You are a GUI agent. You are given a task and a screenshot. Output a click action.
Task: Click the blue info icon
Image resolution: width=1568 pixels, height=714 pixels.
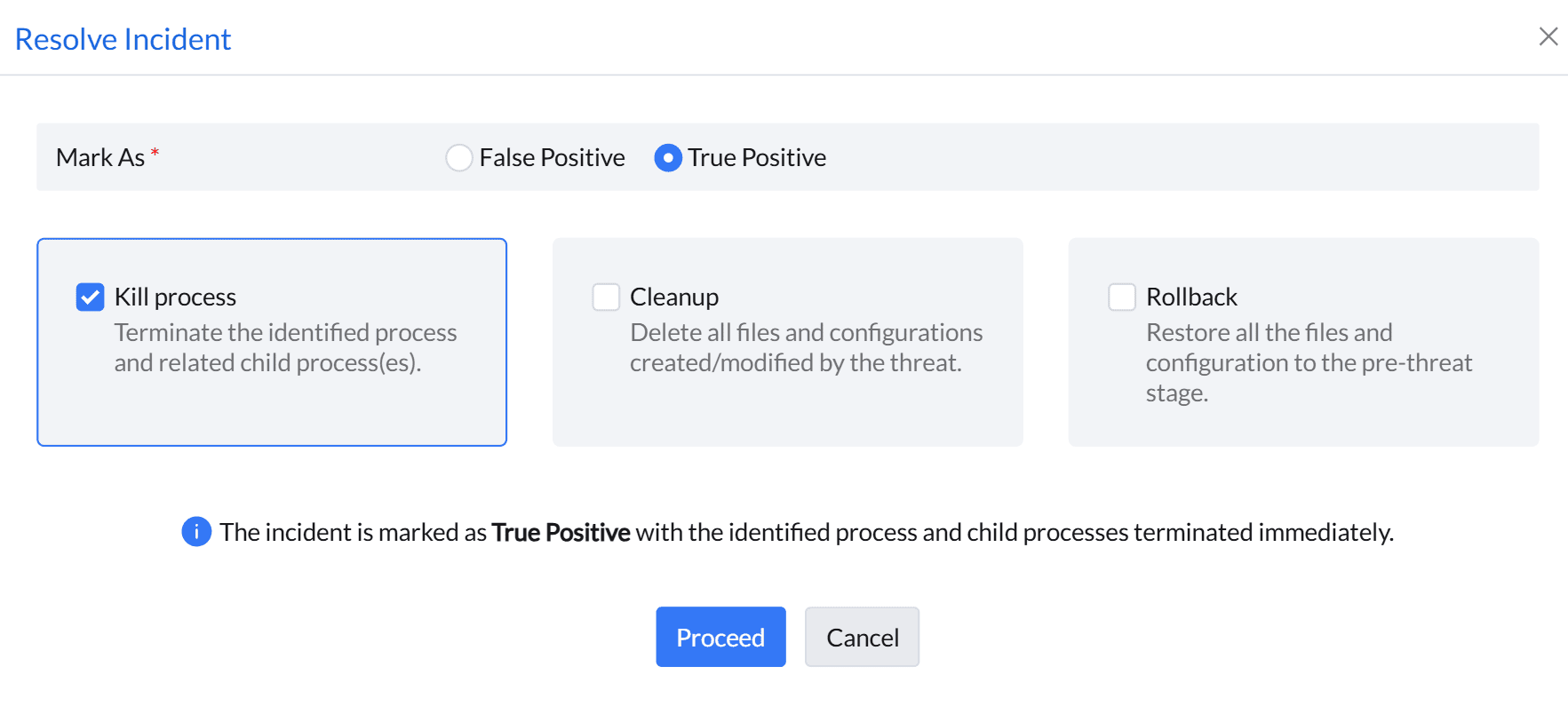click(x=196, y=532)
